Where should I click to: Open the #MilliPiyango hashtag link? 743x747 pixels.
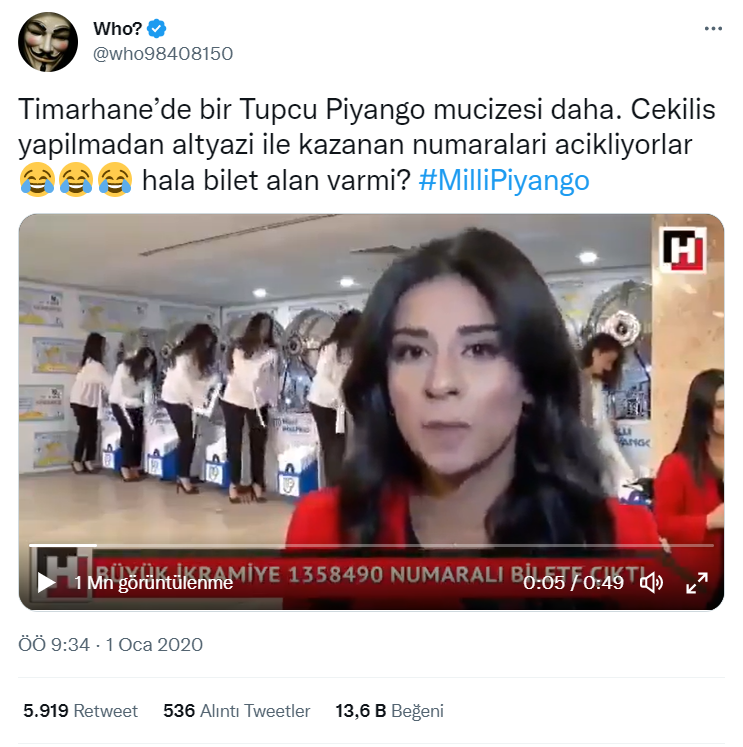pos(504,181)
